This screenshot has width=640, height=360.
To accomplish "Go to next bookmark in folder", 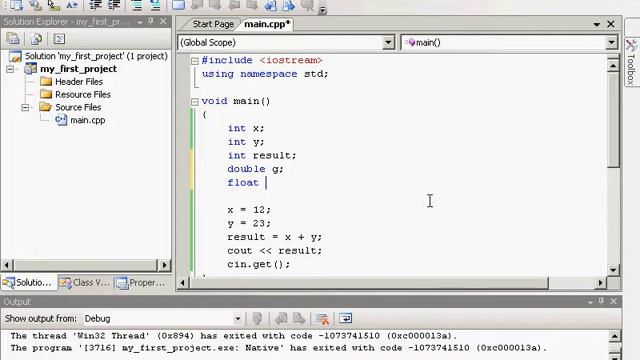I will click(252, 5).
